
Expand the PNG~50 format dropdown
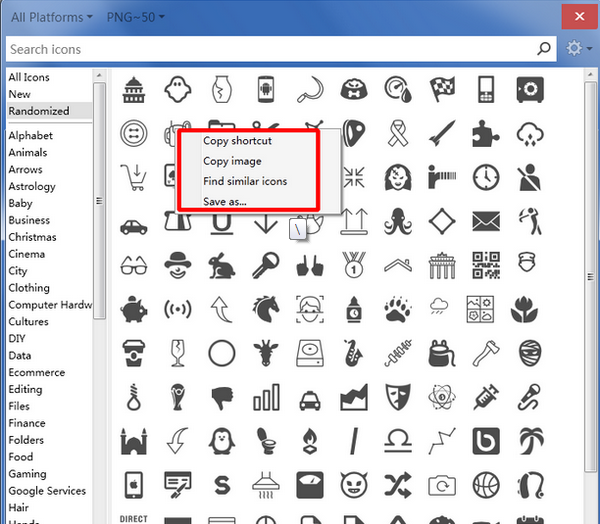pyautogui.click(x=134, y=17)
